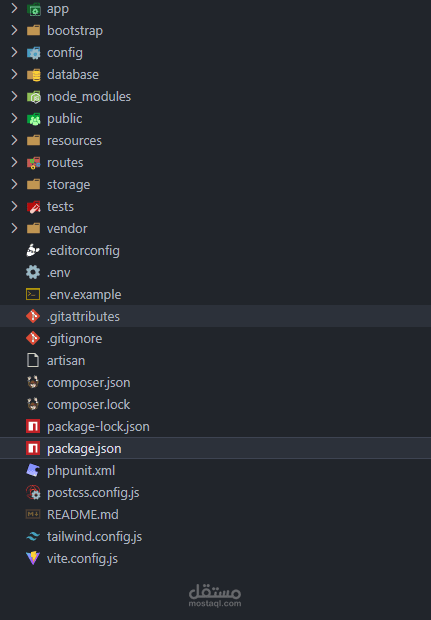This screenshot has height=620, width=431.
Task: Click the Tailwind icon for tailwind.config.js
Action: coord(33,537)
